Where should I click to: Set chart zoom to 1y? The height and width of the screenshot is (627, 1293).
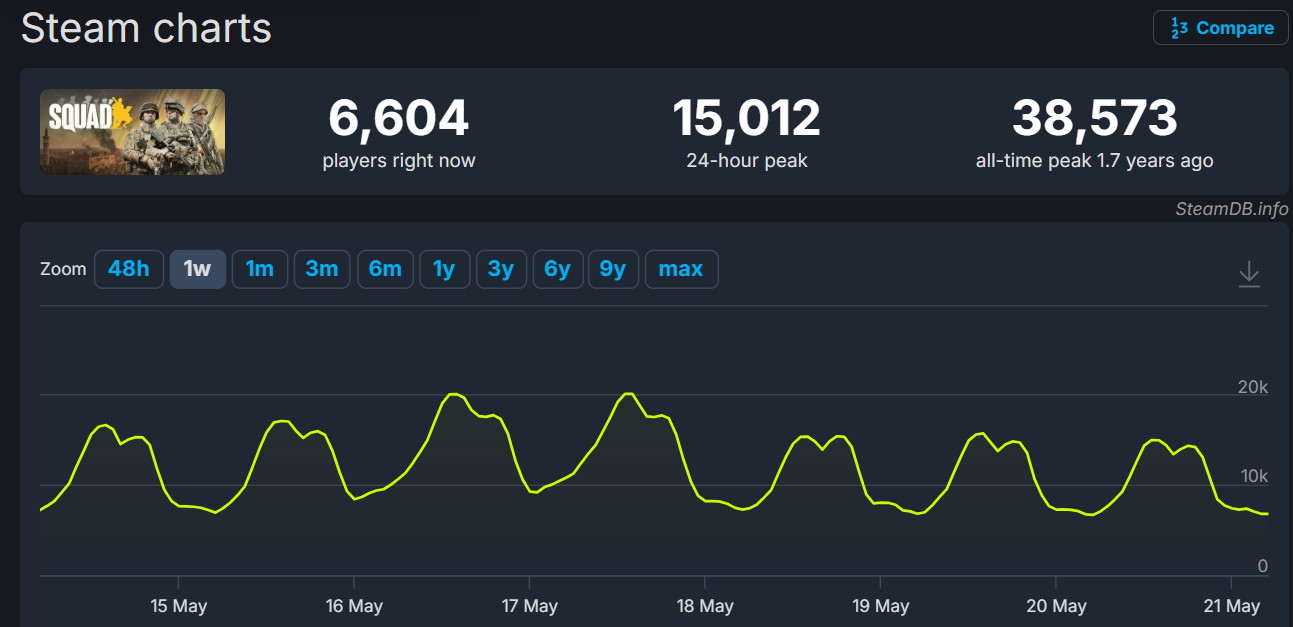[444, 269]
